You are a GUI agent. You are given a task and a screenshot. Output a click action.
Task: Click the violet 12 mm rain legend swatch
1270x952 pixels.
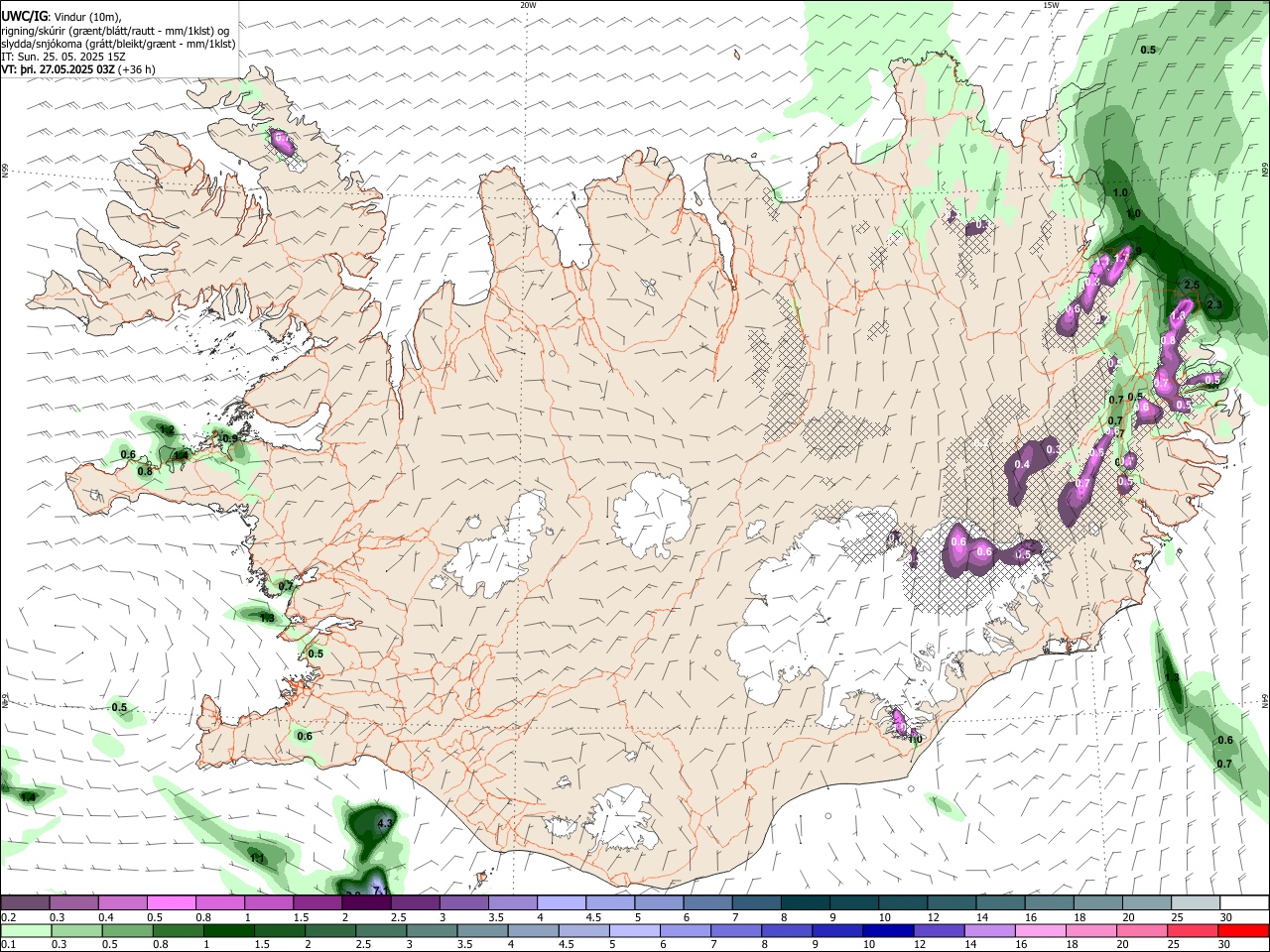tap(940, 930)
